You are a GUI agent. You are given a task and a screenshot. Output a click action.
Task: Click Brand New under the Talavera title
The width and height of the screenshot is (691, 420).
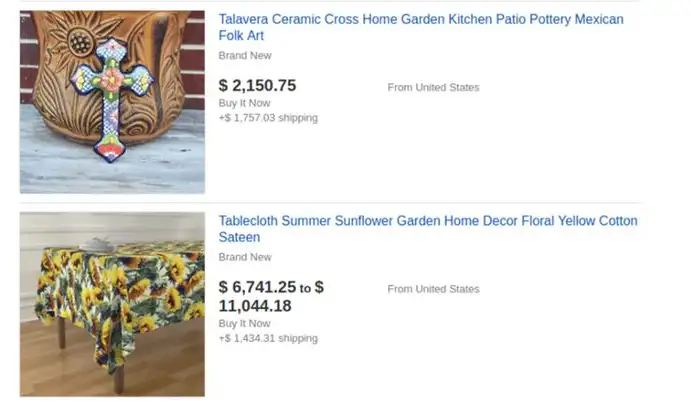point(245,56)
